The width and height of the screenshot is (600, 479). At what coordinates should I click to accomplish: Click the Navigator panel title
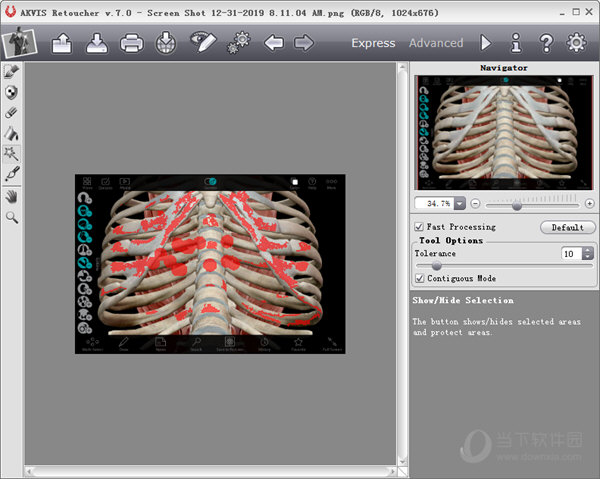click(504, 68)
